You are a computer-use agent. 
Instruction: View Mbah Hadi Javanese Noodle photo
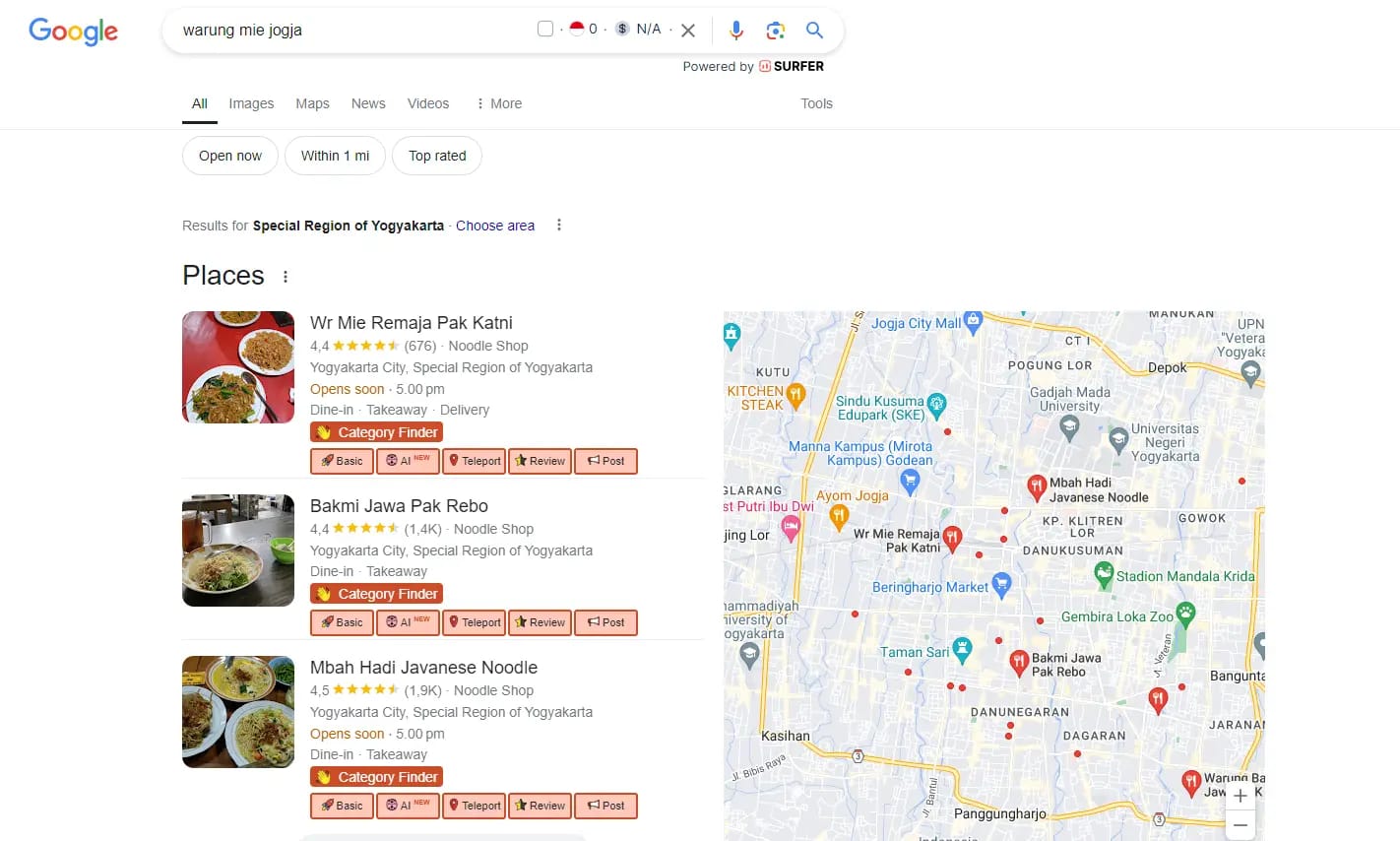[x=238, y=712]
